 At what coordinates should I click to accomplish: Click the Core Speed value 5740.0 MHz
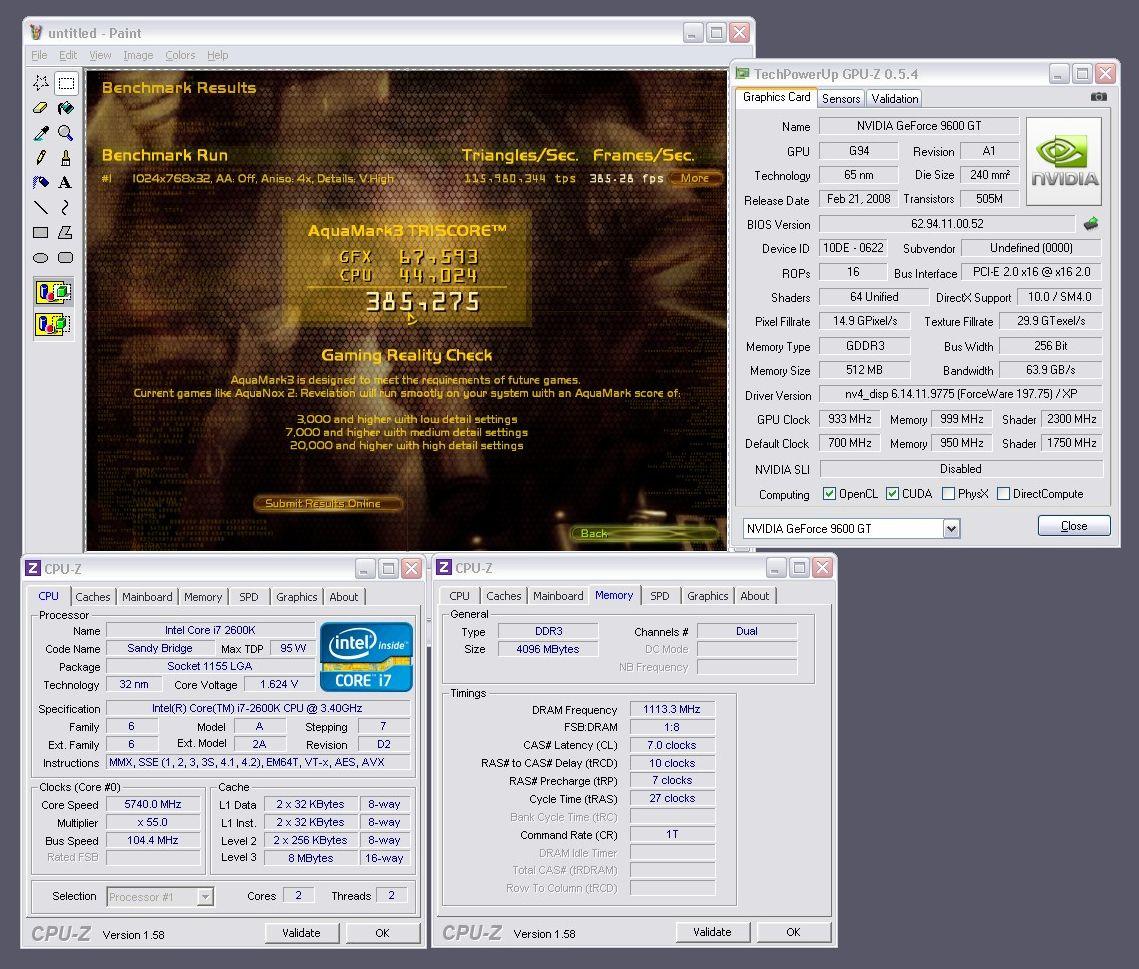pyautogui.click(x=153, y=804)
